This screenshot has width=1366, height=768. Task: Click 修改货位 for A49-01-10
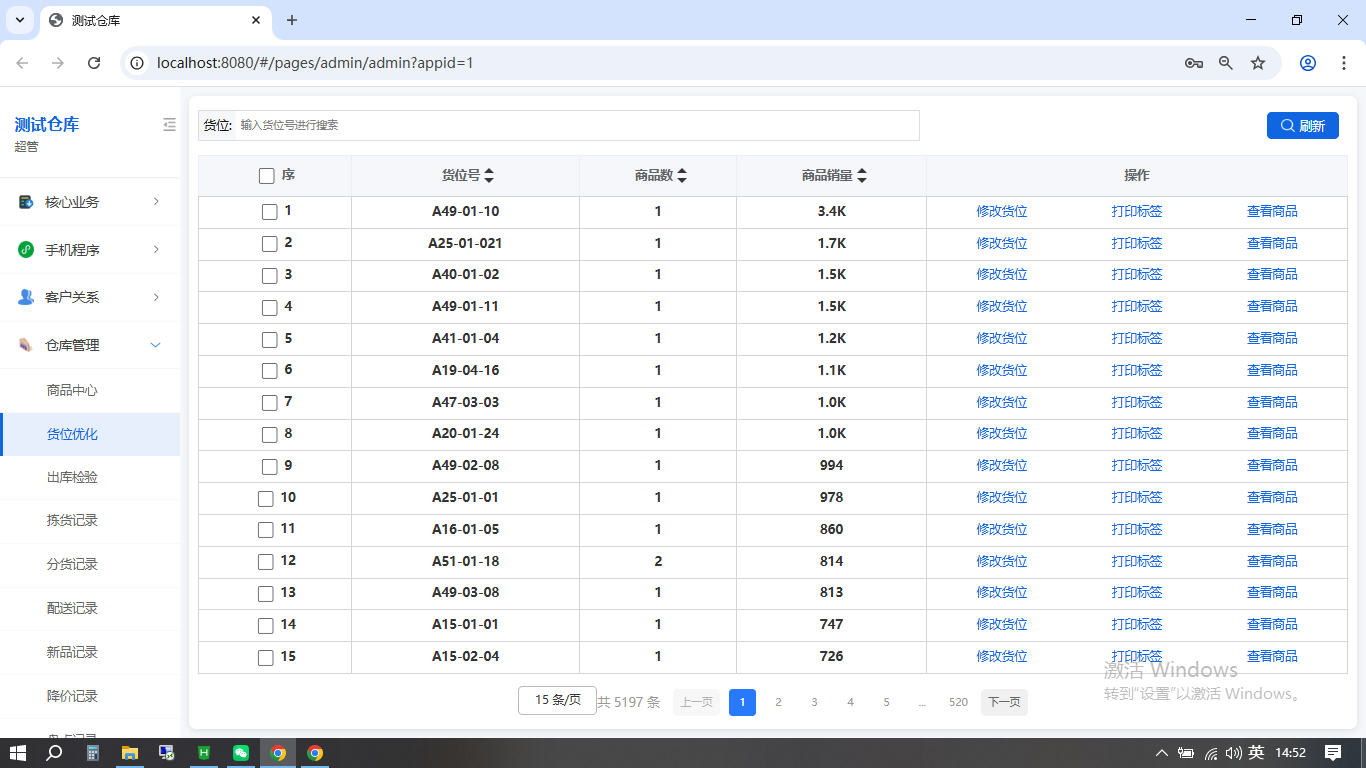point(1001,211)
